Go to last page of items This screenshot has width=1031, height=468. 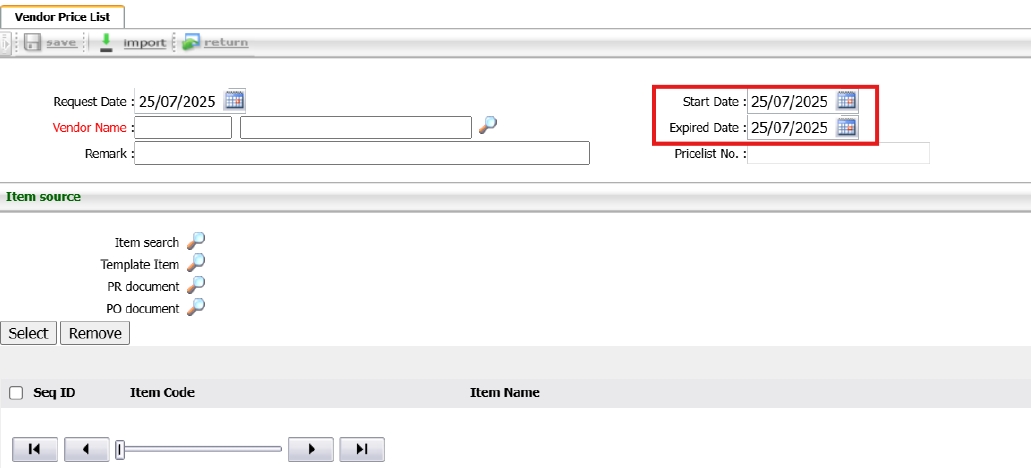click(361, 450)
